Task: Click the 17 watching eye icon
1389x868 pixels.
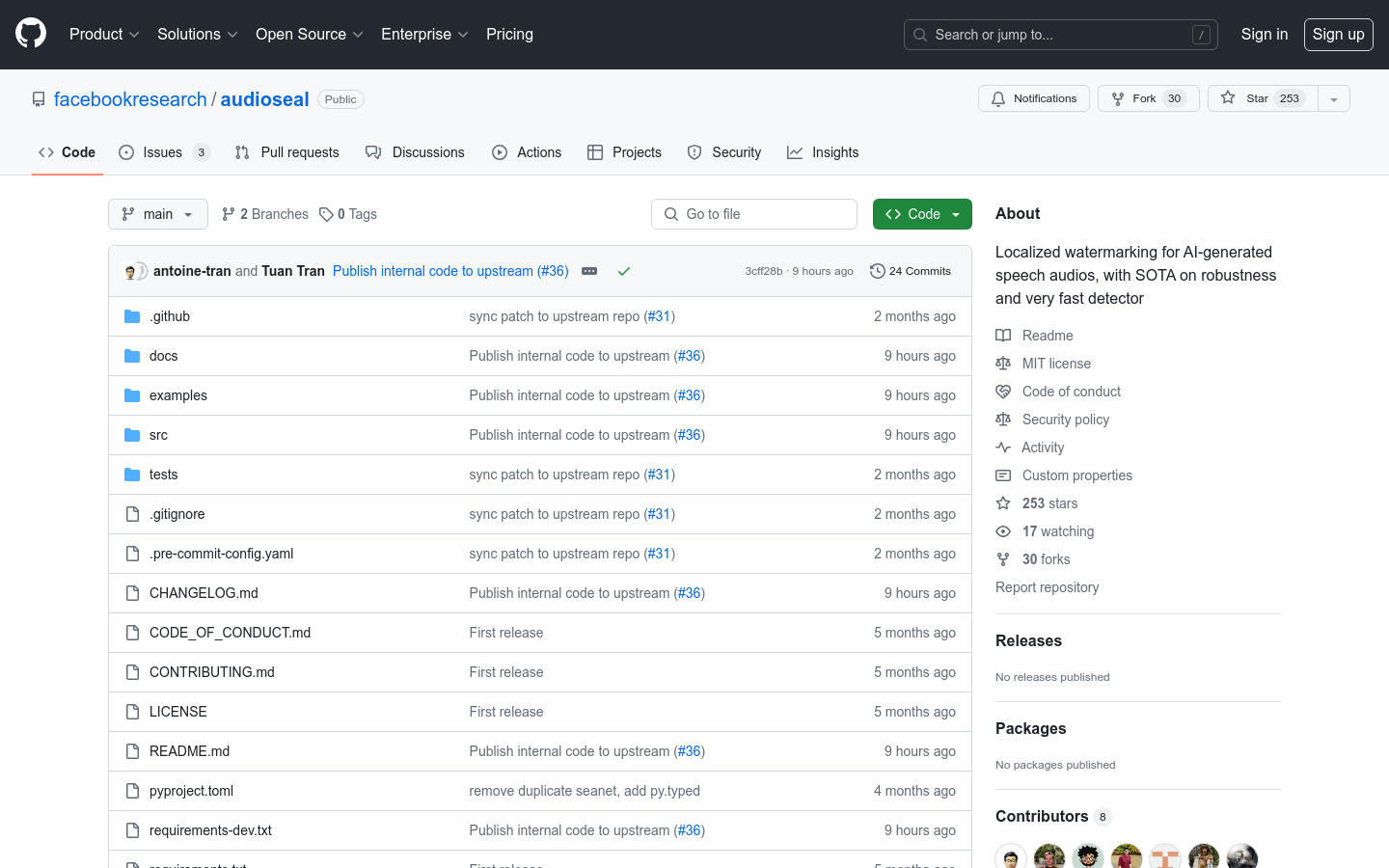Action: point(1003,531)
